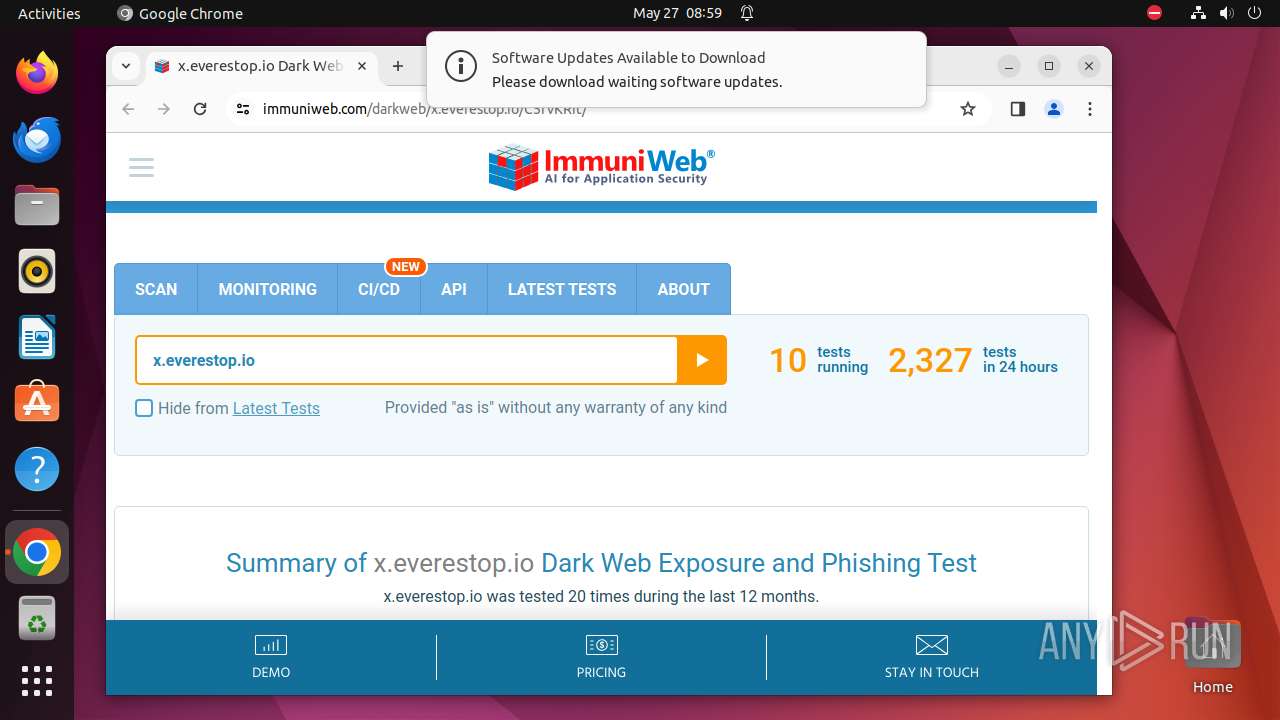Open Rhythmbox from the dock
The width and height of the screenshot is (1280, 720).
(x=37, y=271)
